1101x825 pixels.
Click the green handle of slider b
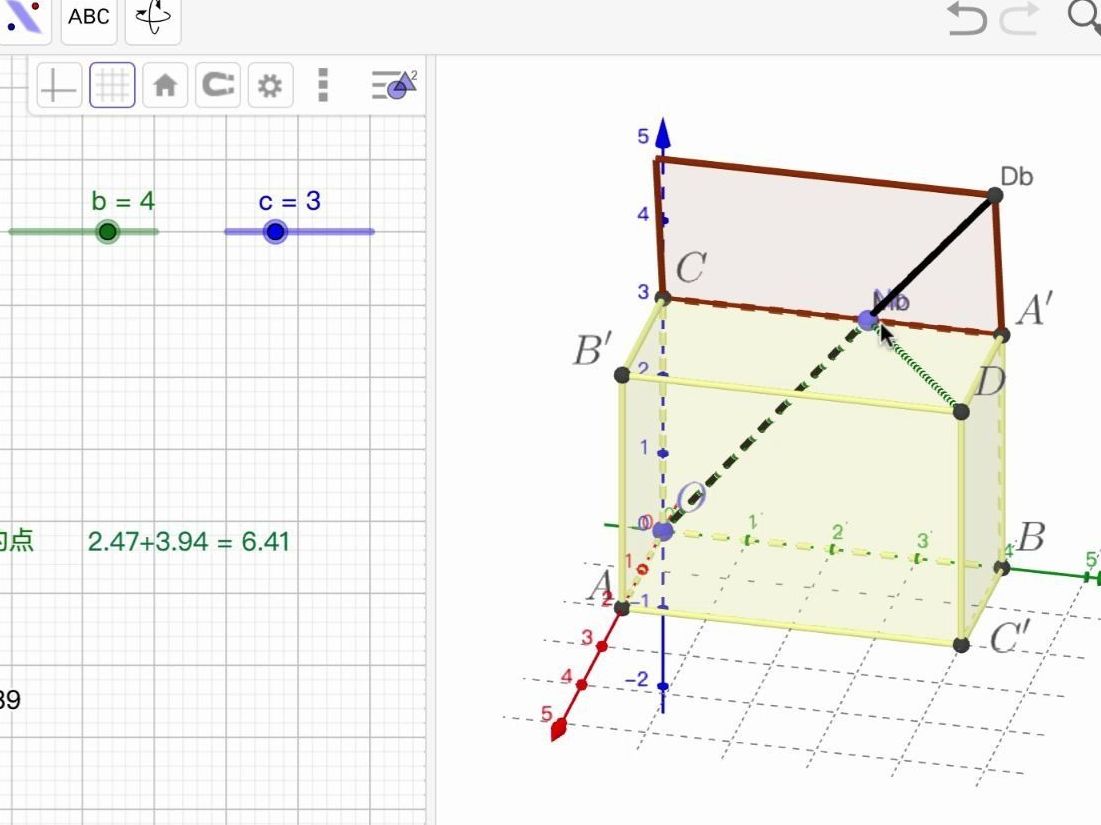tap(106, 231)
